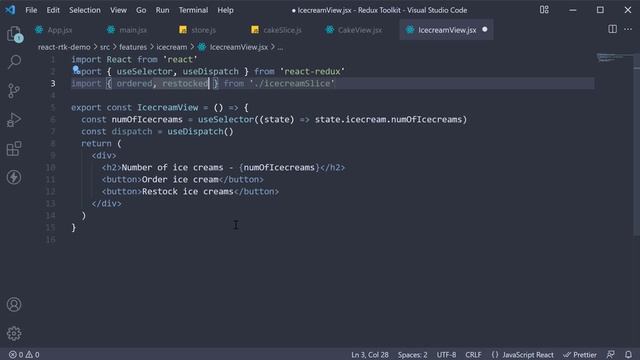Customize layout icon in title bar
640x360 pixels.
tap(544, 10)
